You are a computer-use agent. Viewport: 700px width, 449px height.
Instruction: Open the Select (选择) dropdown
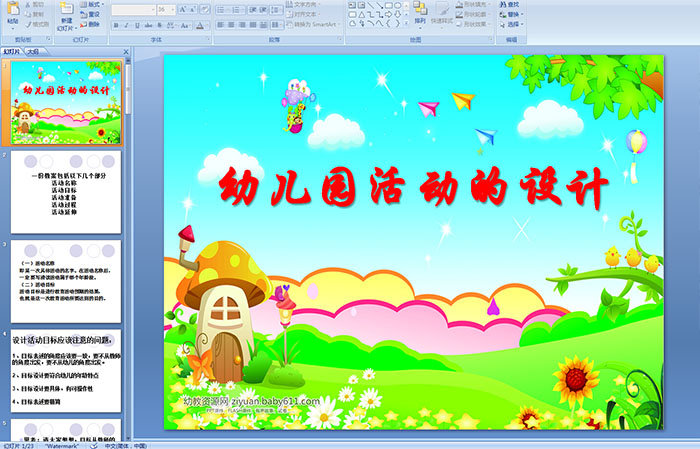(512, 24)
